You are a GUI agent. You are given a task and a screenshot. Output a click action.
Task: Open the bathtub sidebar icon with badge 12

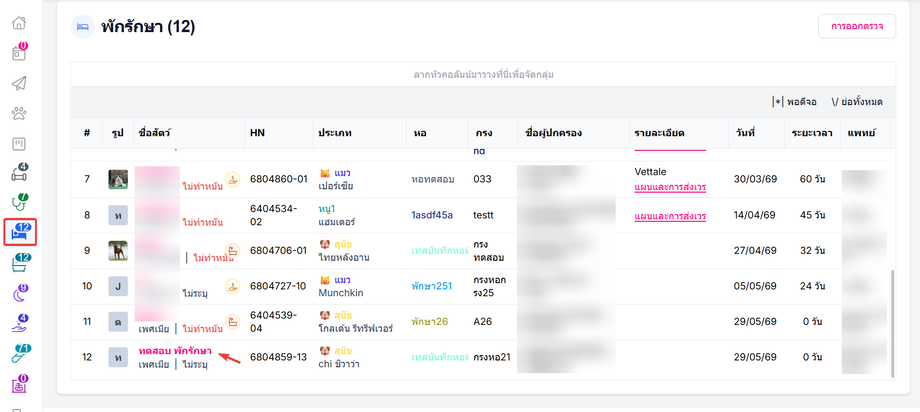click(20, 264)
